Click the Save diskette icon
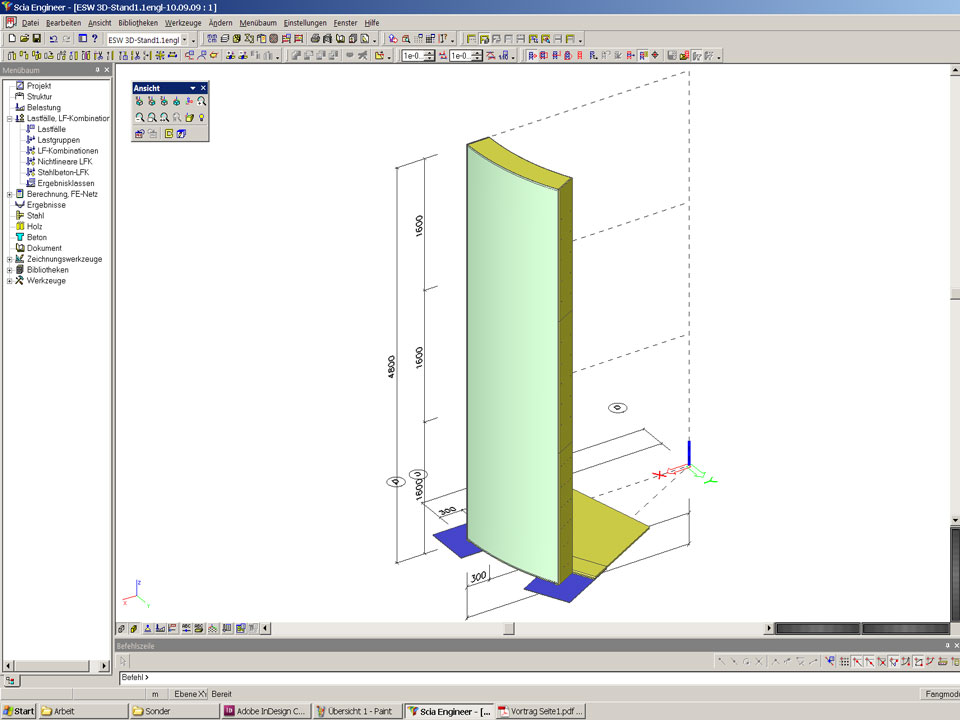Screen dimensions: 960x720 pyautogui.click(x=37, y=38)
